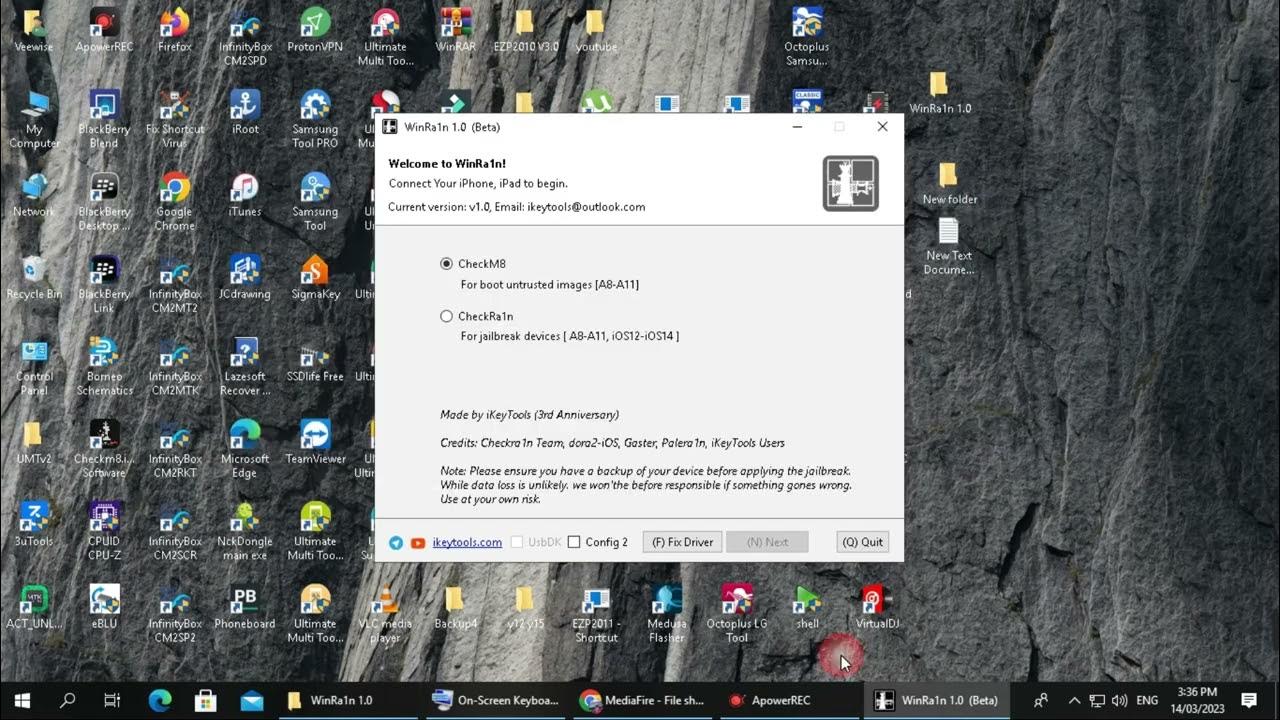Open the VLC media player desktop icon

385,613
